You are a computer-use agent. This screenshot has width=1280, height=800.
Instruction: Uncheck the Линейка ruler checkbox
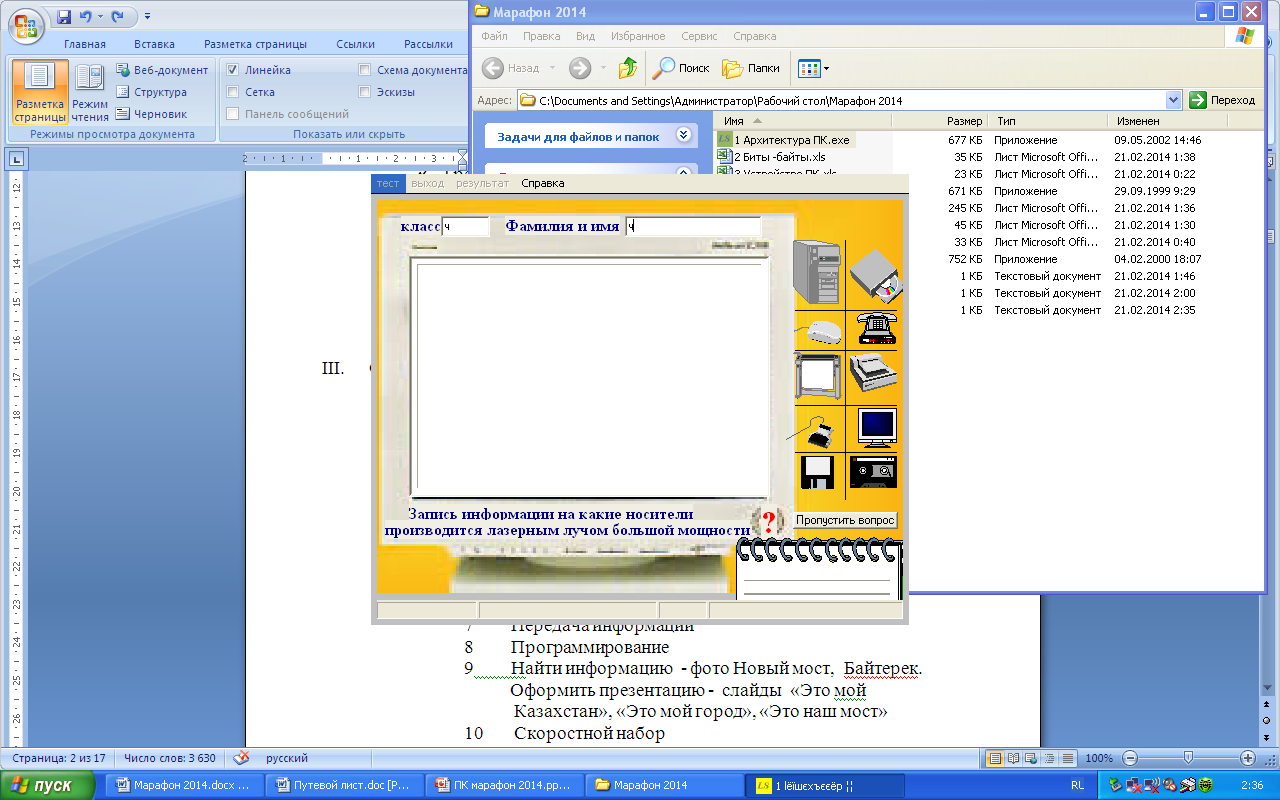(x=232, y=70)
